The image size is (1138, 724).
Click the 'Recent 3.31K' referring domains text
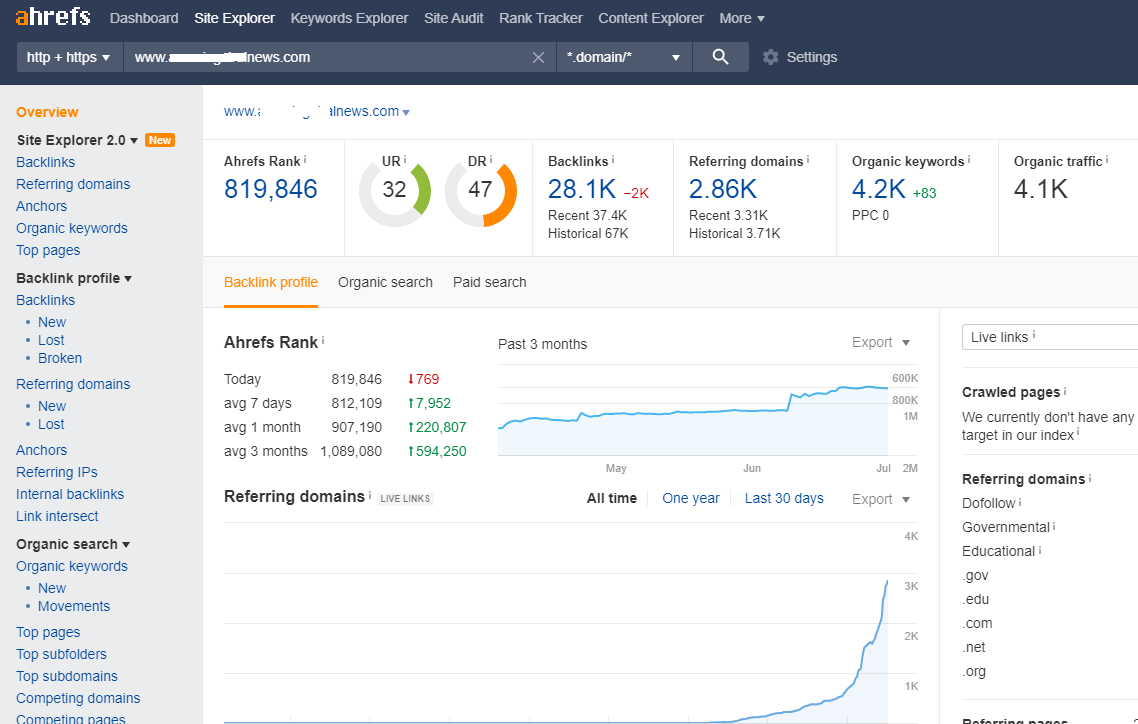coord(729,215)
